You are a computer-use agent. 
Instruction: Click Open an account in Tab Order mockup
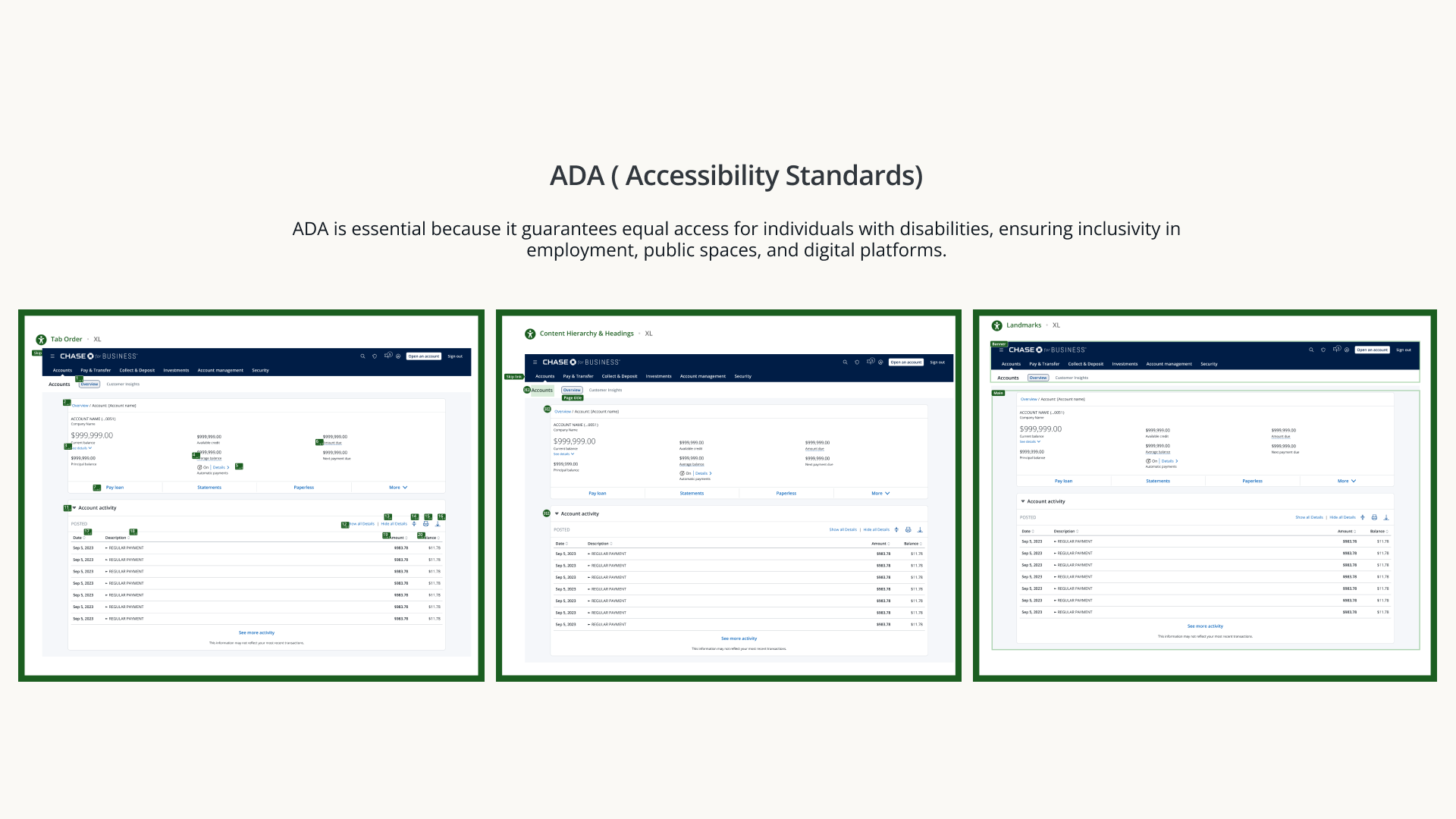(x=423, y=356)
